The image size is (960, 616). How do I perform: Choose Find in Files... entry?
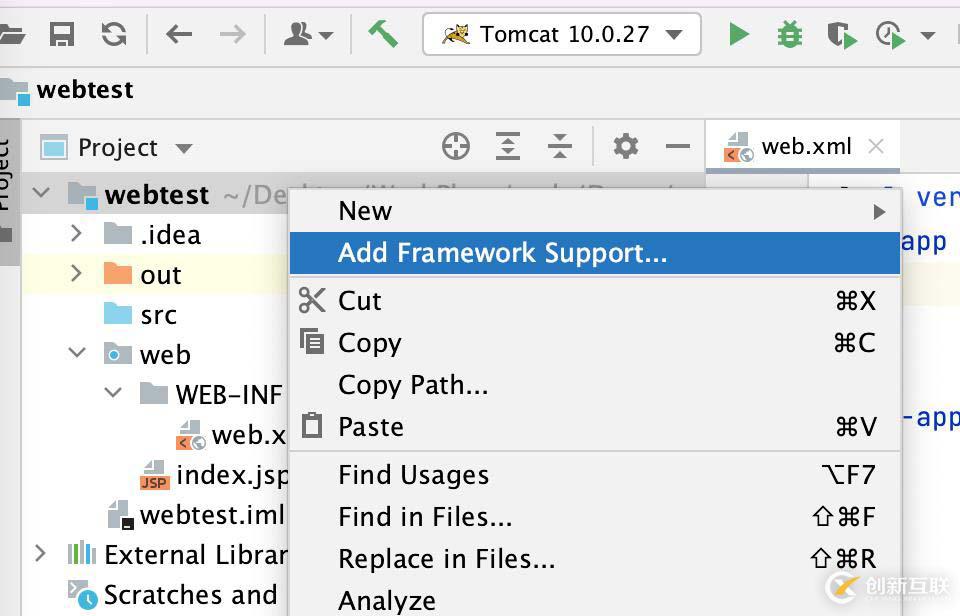pos(594,517)
